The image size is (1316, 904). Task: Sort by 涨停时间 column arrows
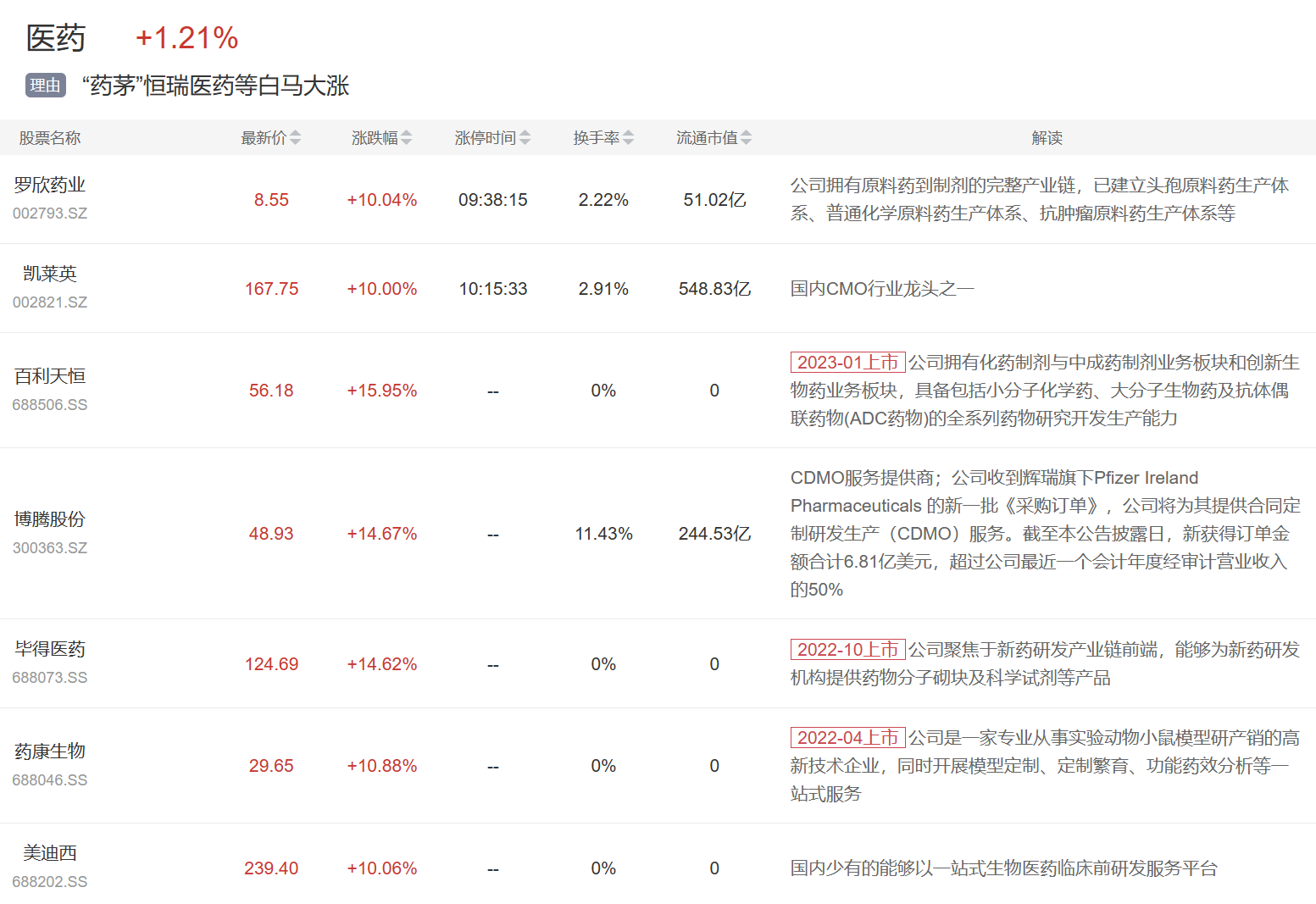tap(525, 138)
